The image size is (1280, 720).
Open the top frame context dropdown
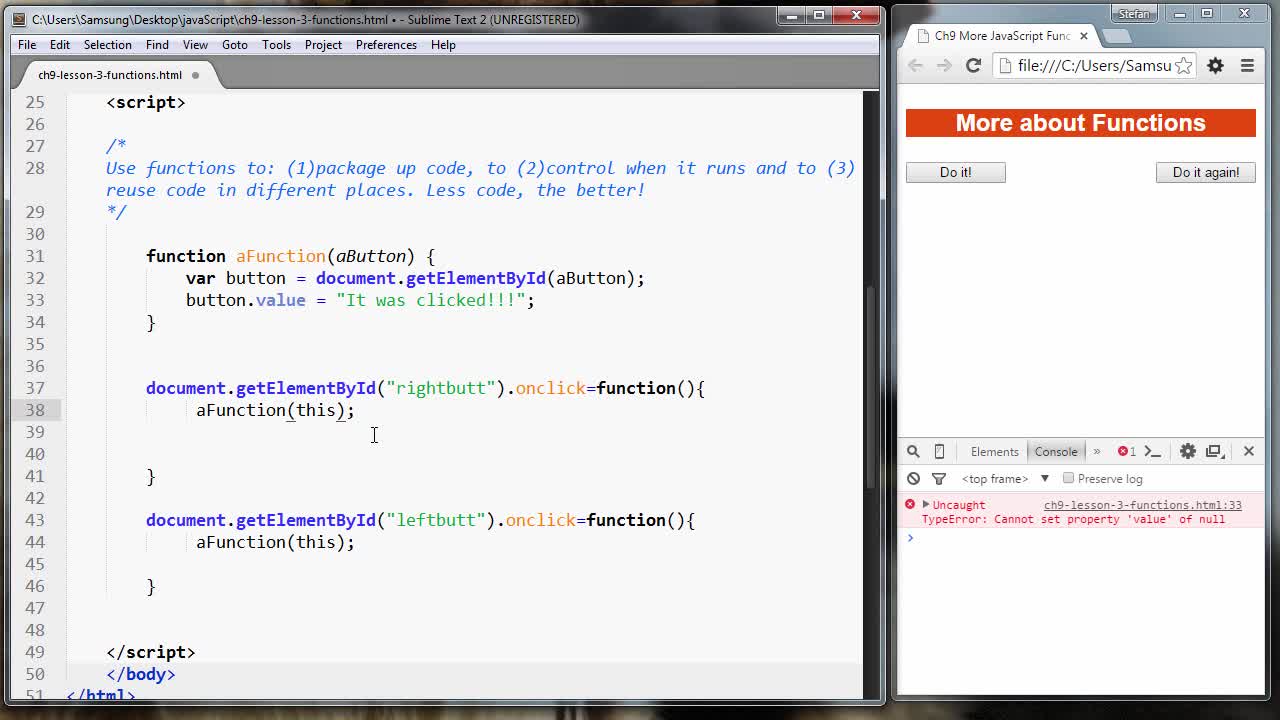pos(1004,479)
